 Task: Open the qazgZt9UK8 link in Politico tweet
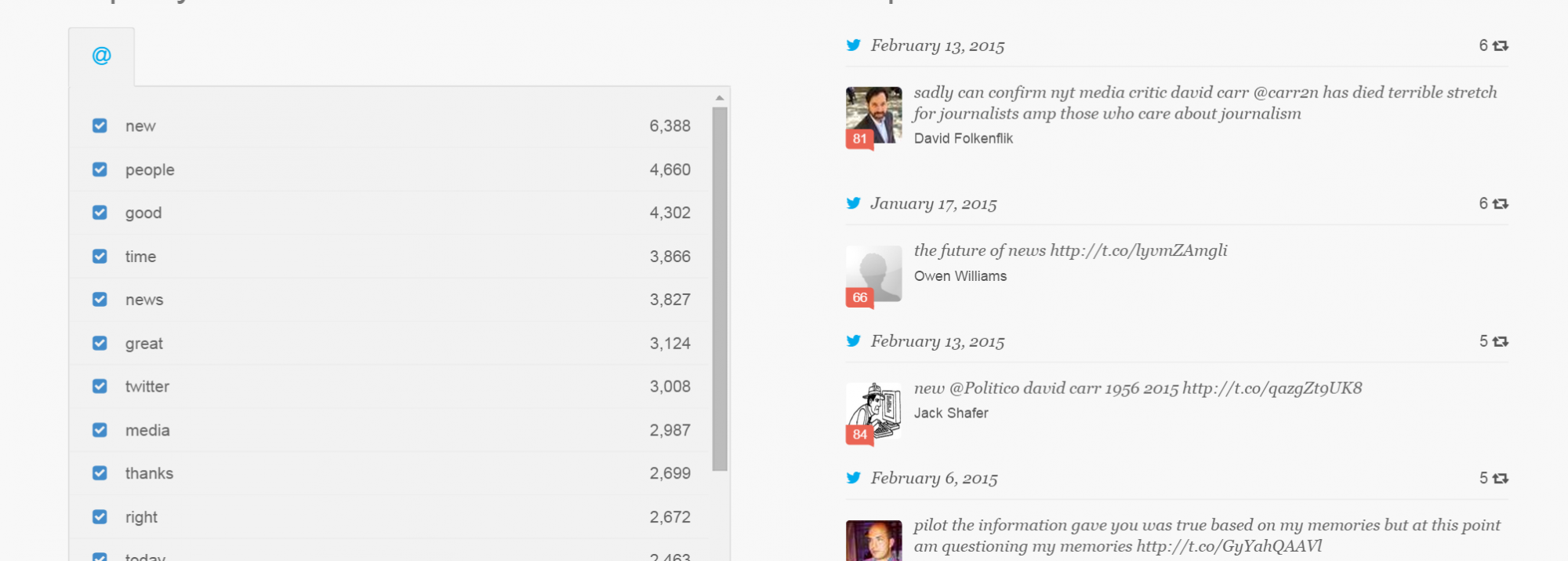coord(1272,388)
